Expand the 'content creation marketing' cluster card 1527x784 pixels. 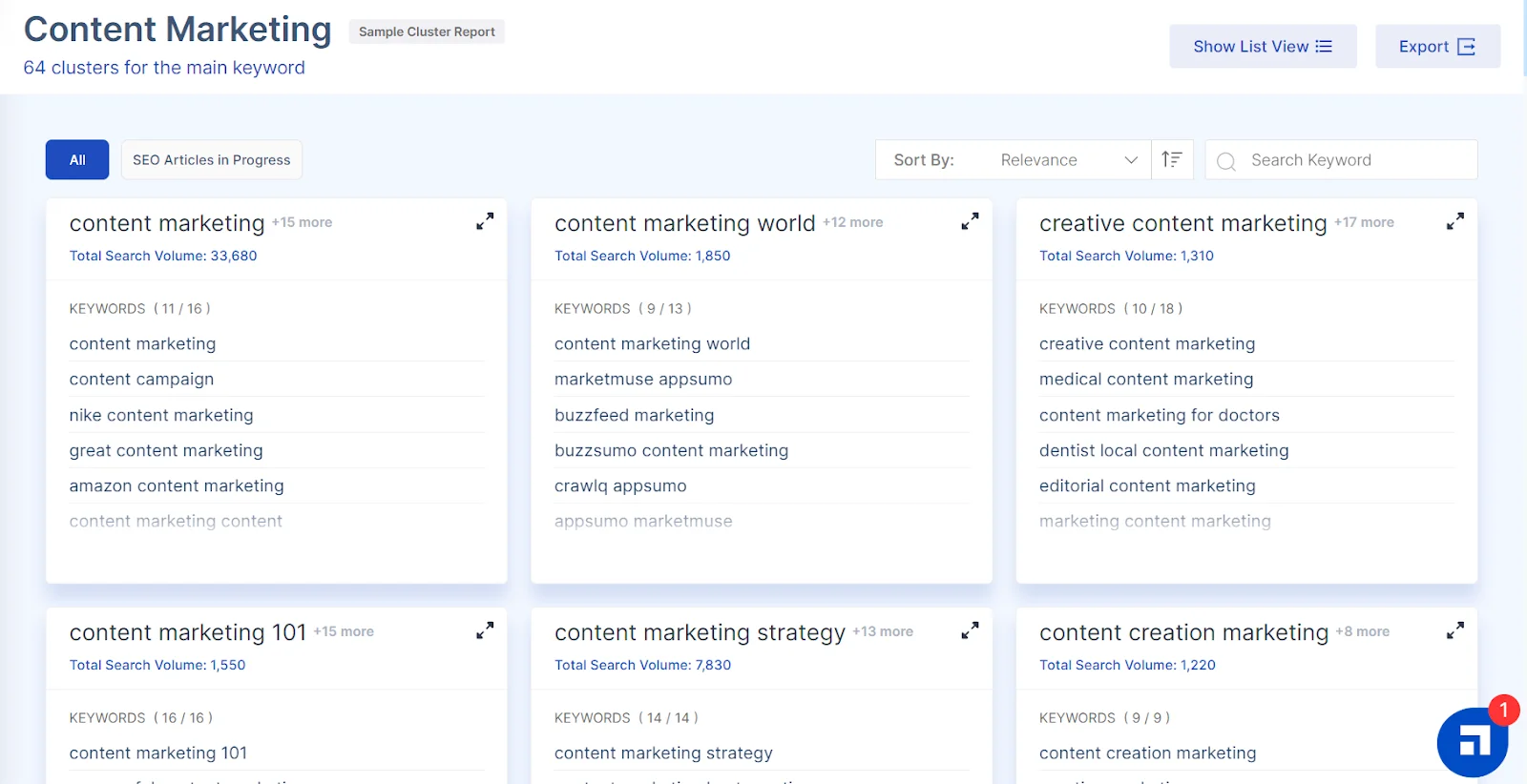1454,630
